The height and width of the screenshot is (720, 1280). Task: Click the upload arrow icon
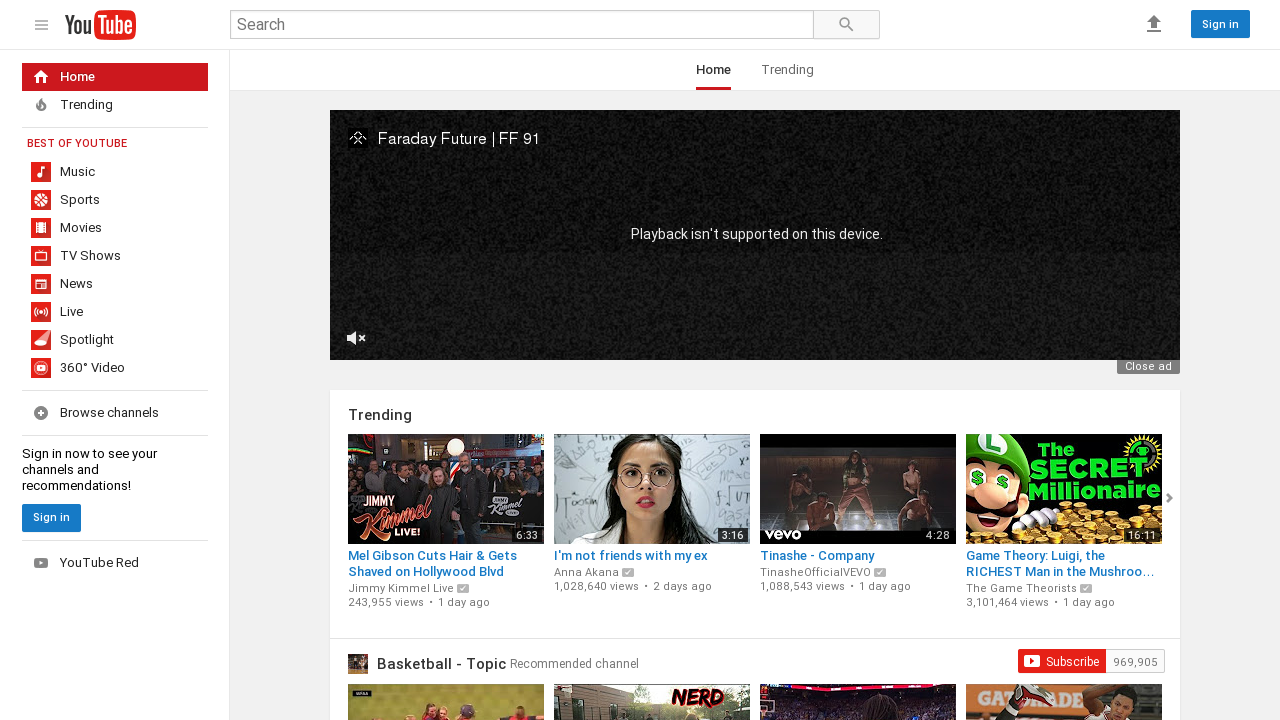pyautogui.click(x=1154, y=24)
